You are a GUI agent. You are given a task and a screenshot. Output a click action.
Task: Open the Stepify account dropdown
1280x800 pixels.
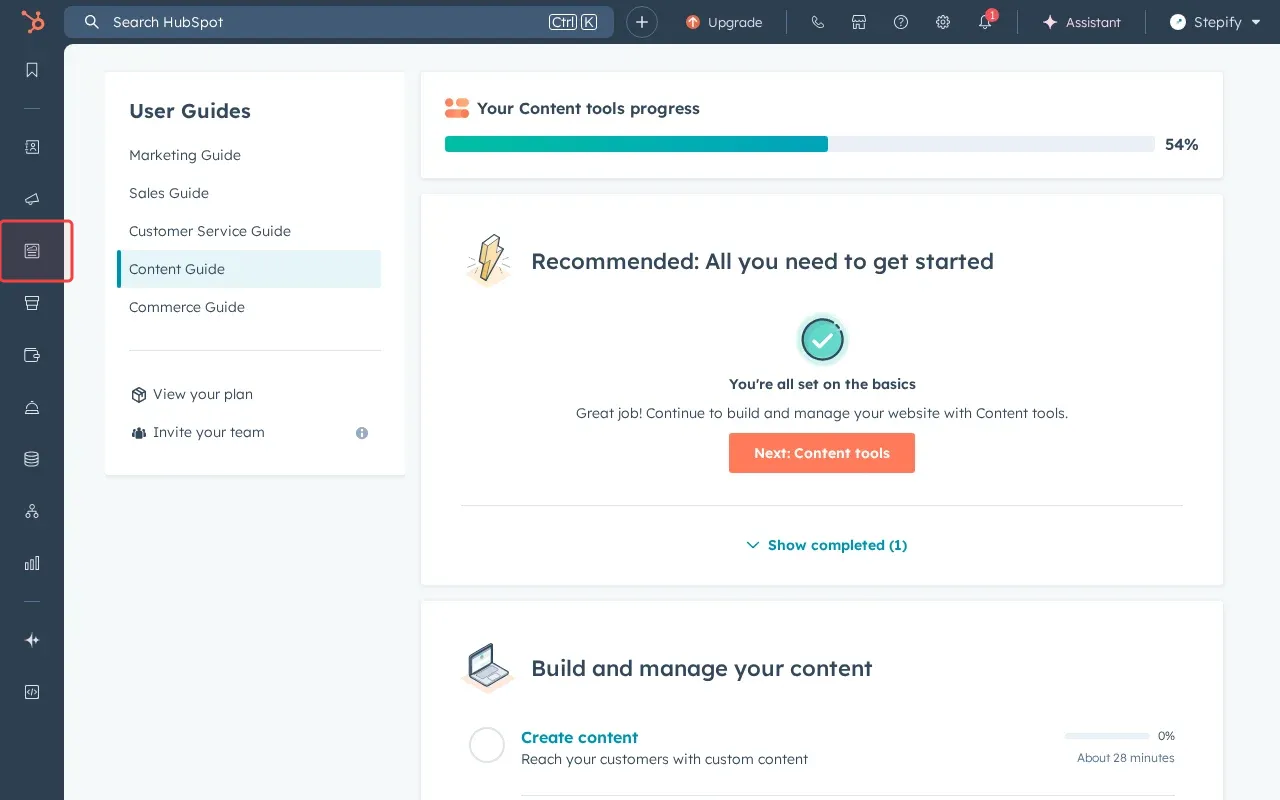[1215, 22]
